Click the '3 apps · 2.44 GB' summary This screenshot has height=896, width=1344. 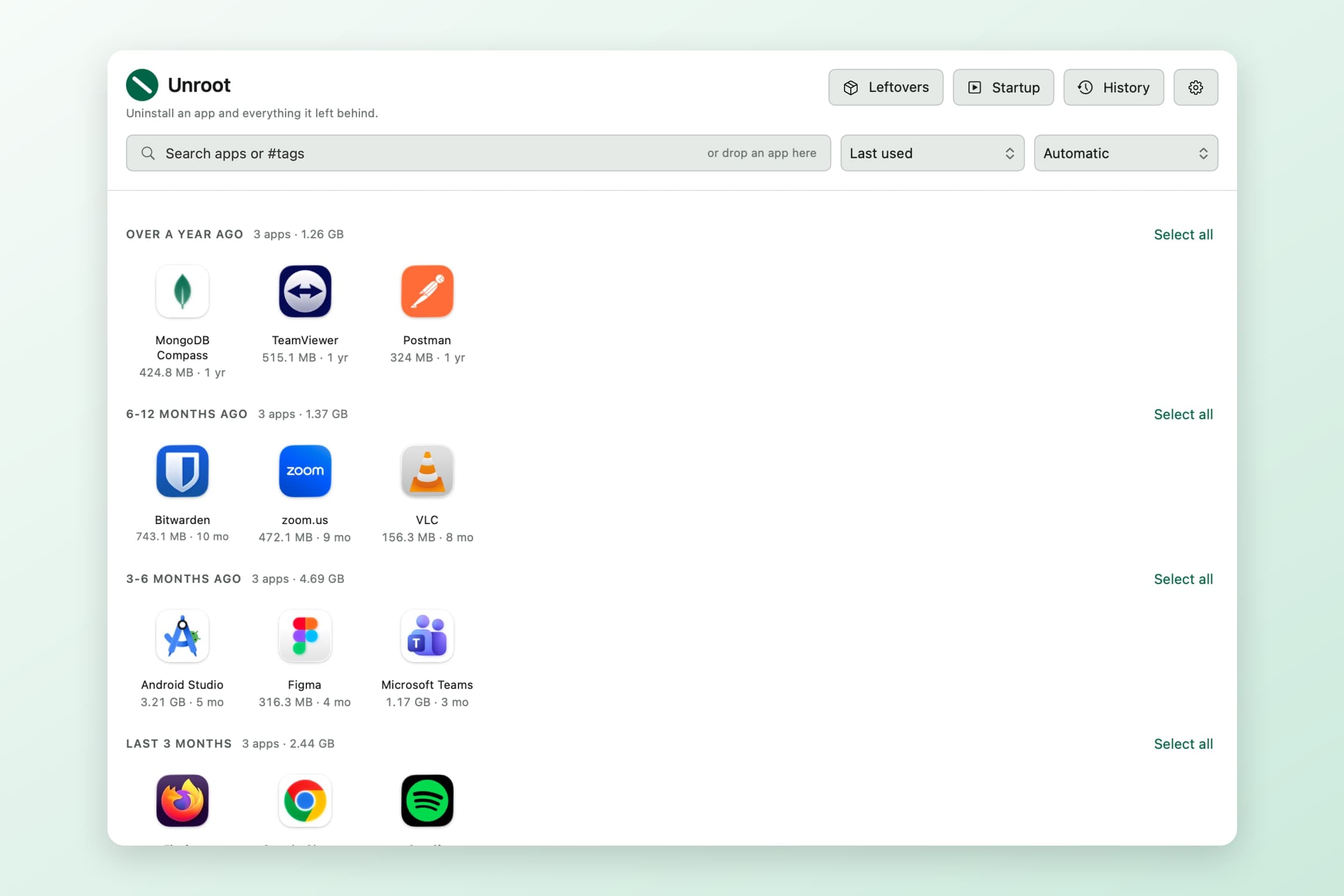pyautogui.click(x=288, y=744)
